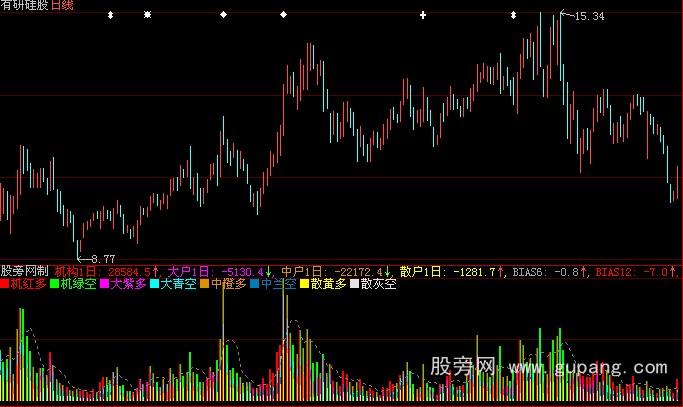Click the white plus marker at chart top
Viewport: 683px width, 407px height.
pyautogui.click(x=423, y=15)
